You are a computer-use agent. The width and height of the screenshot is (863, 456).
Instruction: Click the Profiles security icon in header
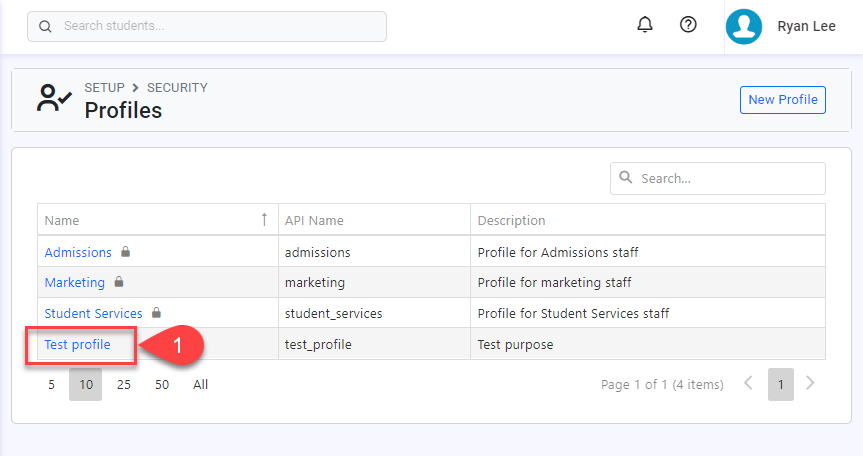52,98
